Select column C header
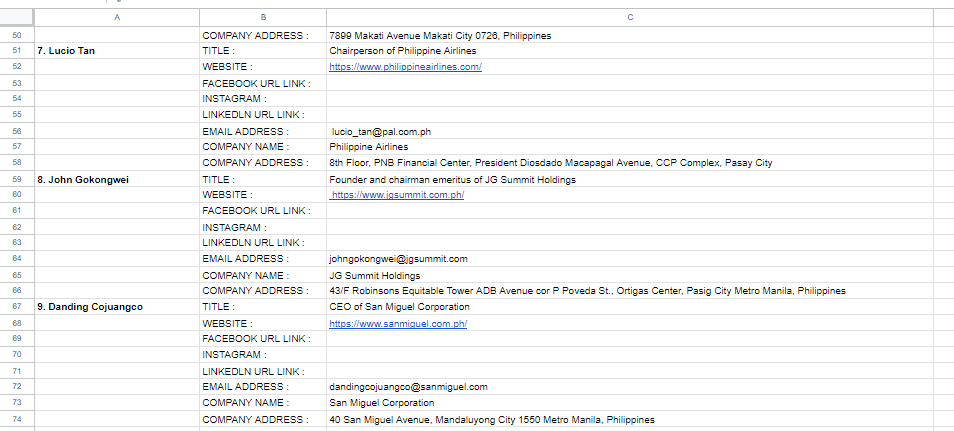This screenshot has height=431, width=954. [630, 18]
